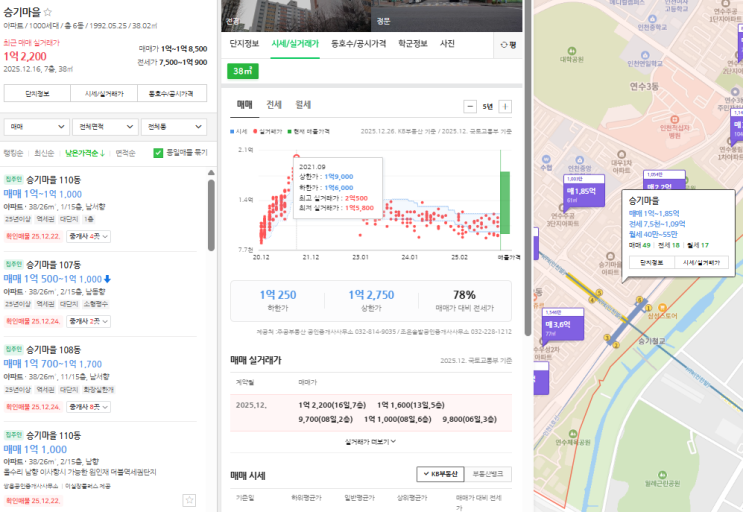This screenshot has width=743, height=512.
Task: Click the listing scrollbar up arrow
Action: pos(211,173)
